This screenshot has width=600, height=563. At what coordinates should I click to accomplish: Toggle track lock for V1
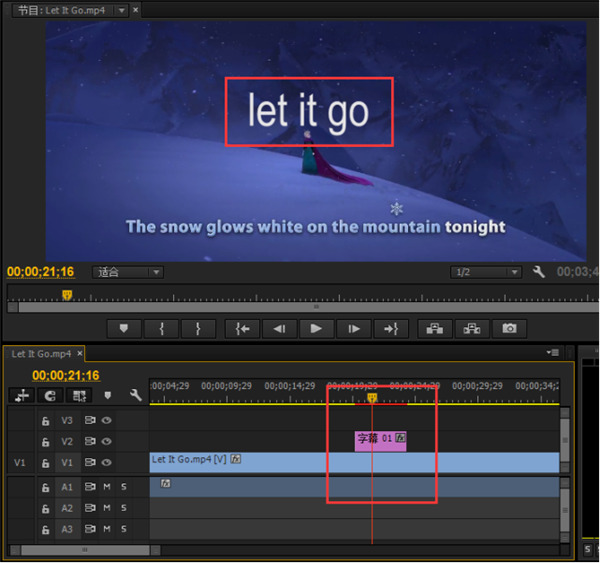[x=46, y=463]
